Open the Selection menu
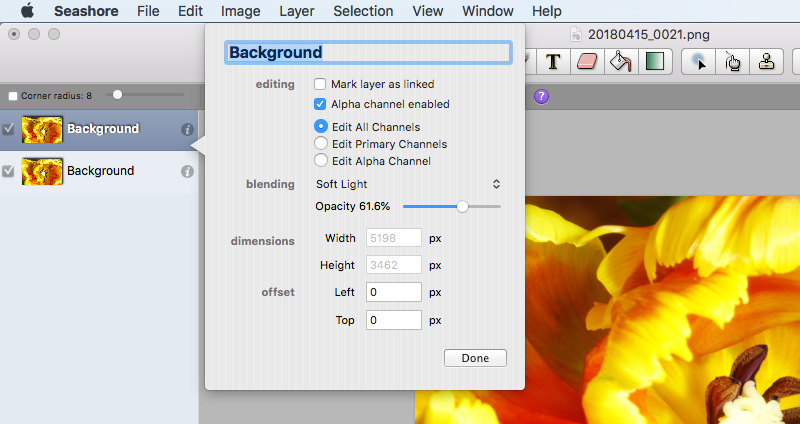Image resolution: width=800 pixels, height=424 pixels. click(x=363, y=11)
